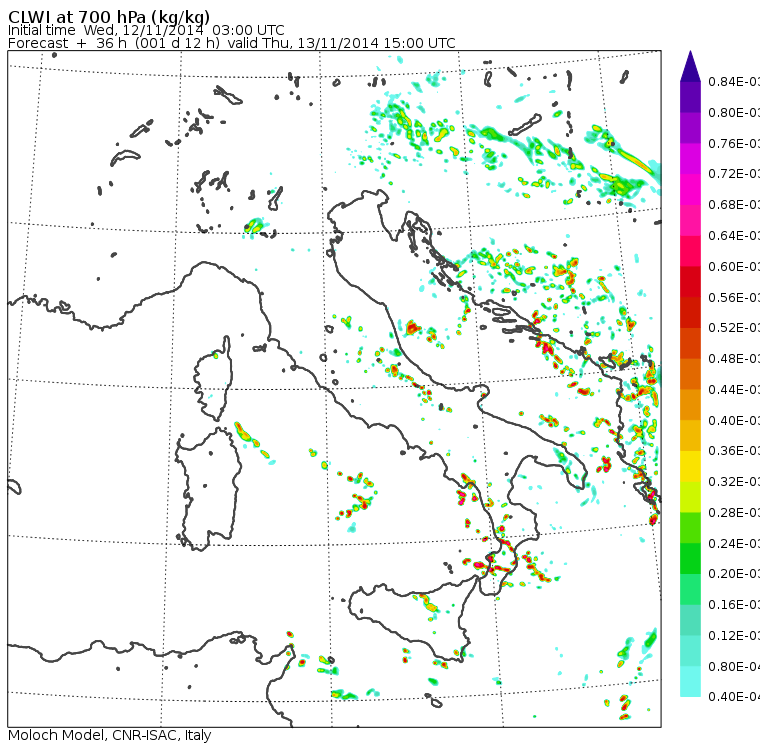760x749 pixels.
Task: Select the 0.64E-03 legend label
Action: coord(734,236)
